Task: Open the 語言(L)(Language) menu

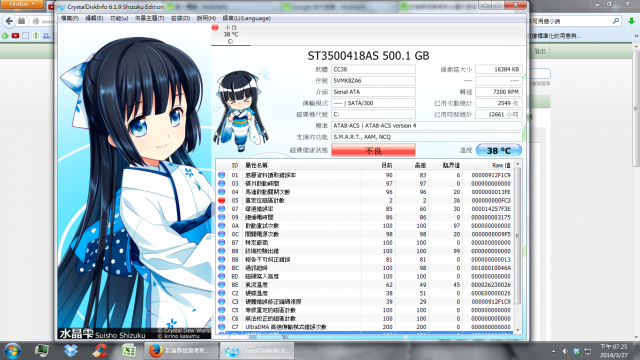Action: [247, 18]
